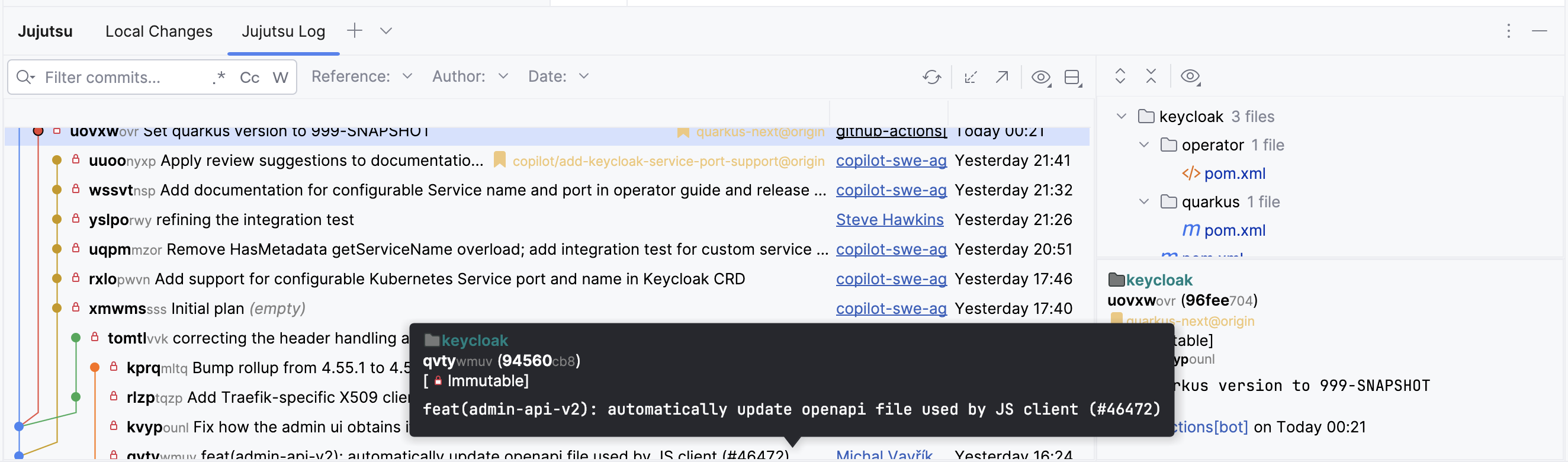Switch to the Local Changes tab
The width and height of the screenshot is (1568, 462).
[159, 31]
